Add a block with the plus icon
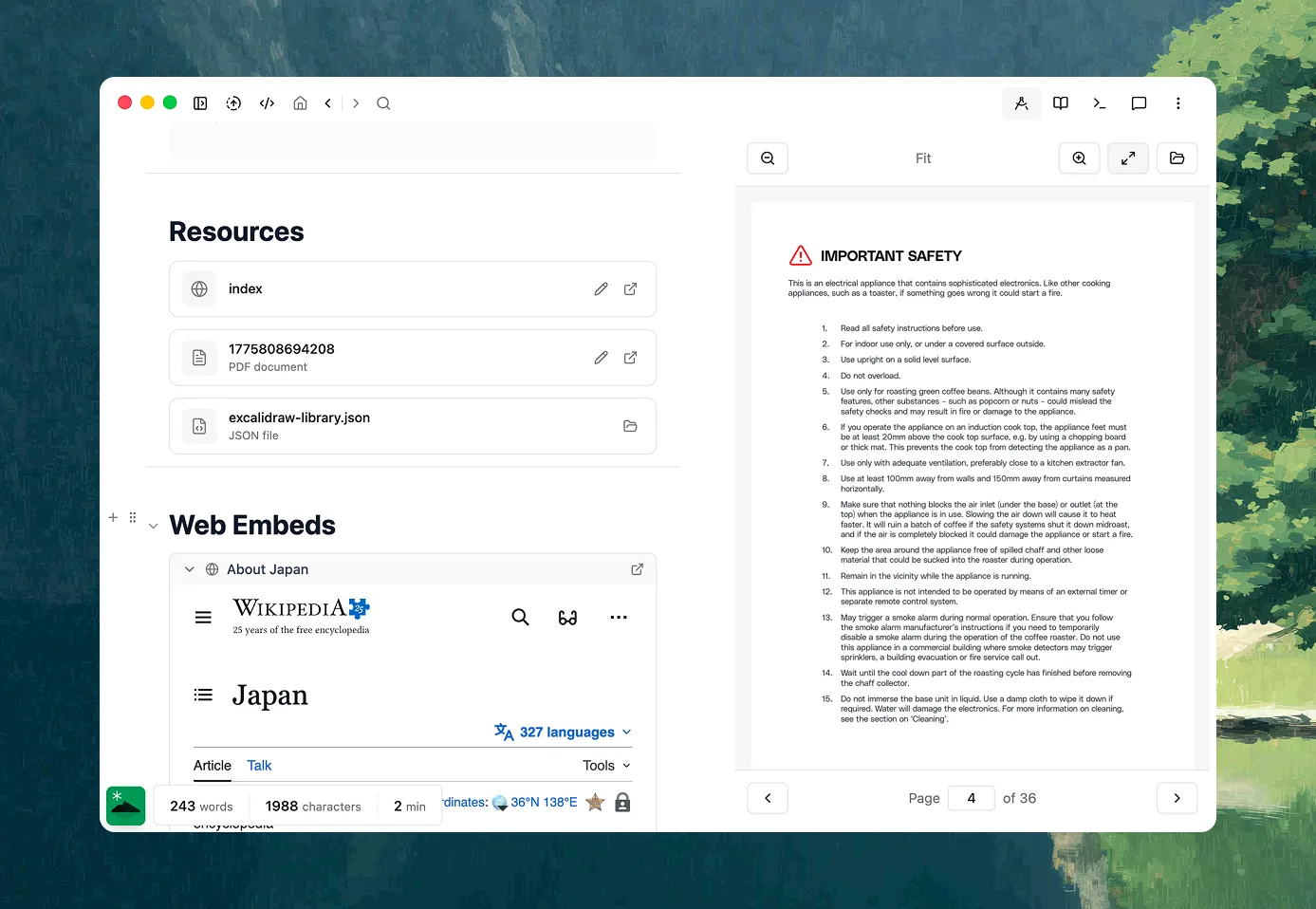1316x909 pixels. [113, 517]
